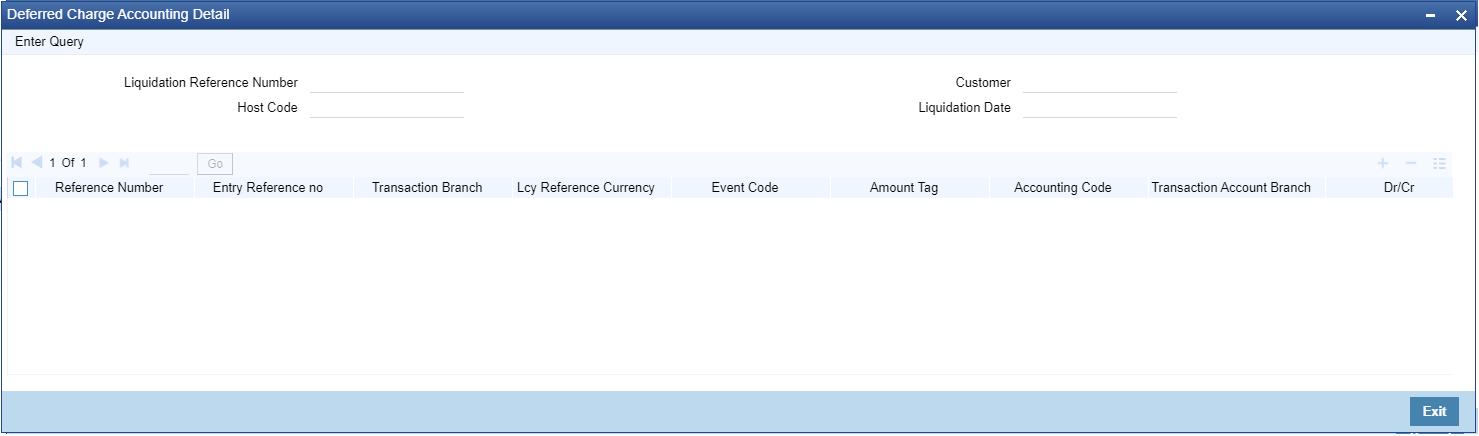The width and height of the screenshot is (1479, 436).
Task: Select the Entry Reference no column header
Action: coord(268,188)
